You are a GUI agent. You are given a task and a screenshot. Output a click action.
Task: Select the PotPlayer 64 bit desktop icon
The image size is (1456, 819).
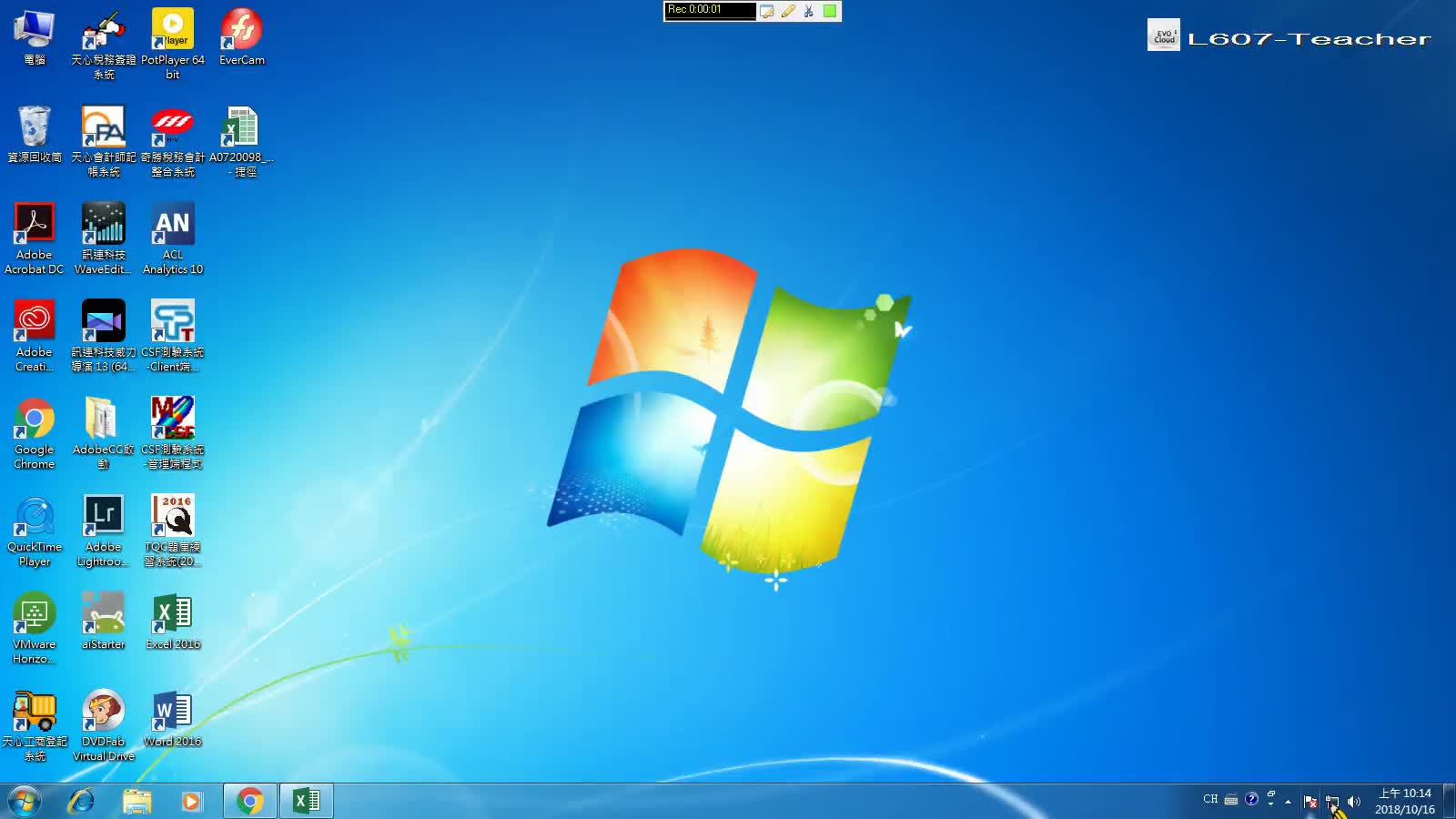[173, 45]
